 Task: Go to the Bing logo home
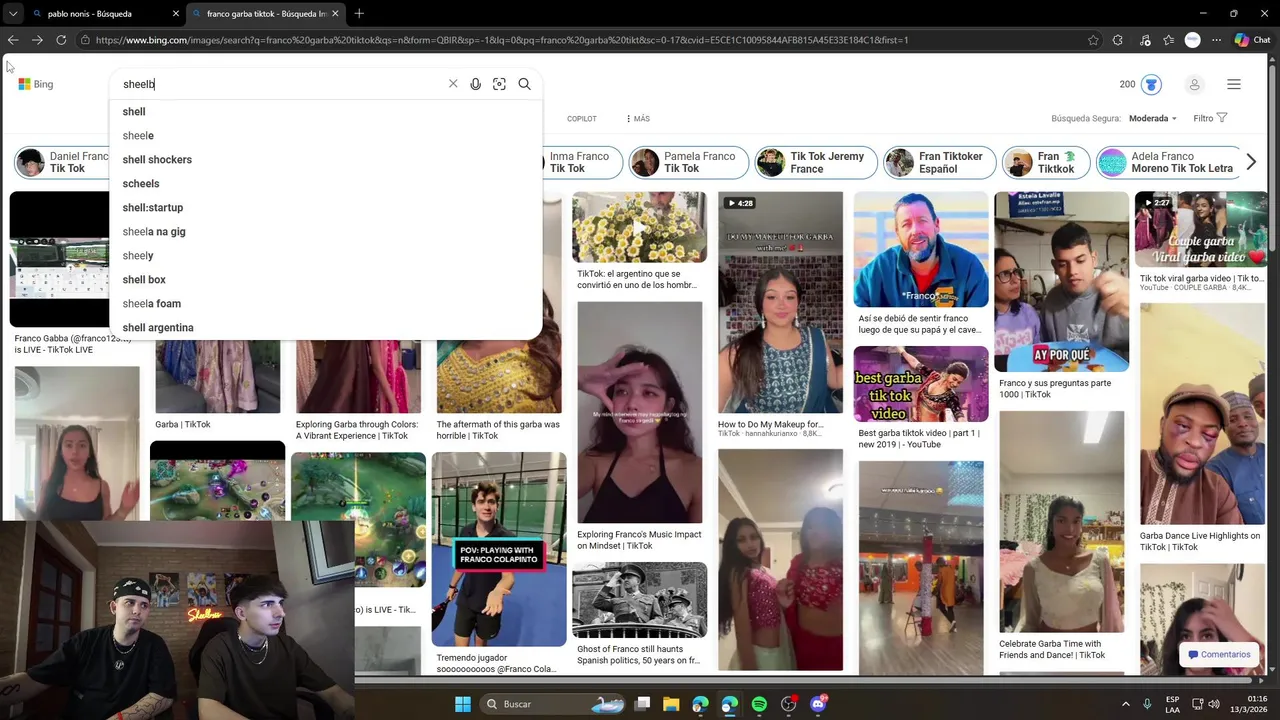pos(36,84)
